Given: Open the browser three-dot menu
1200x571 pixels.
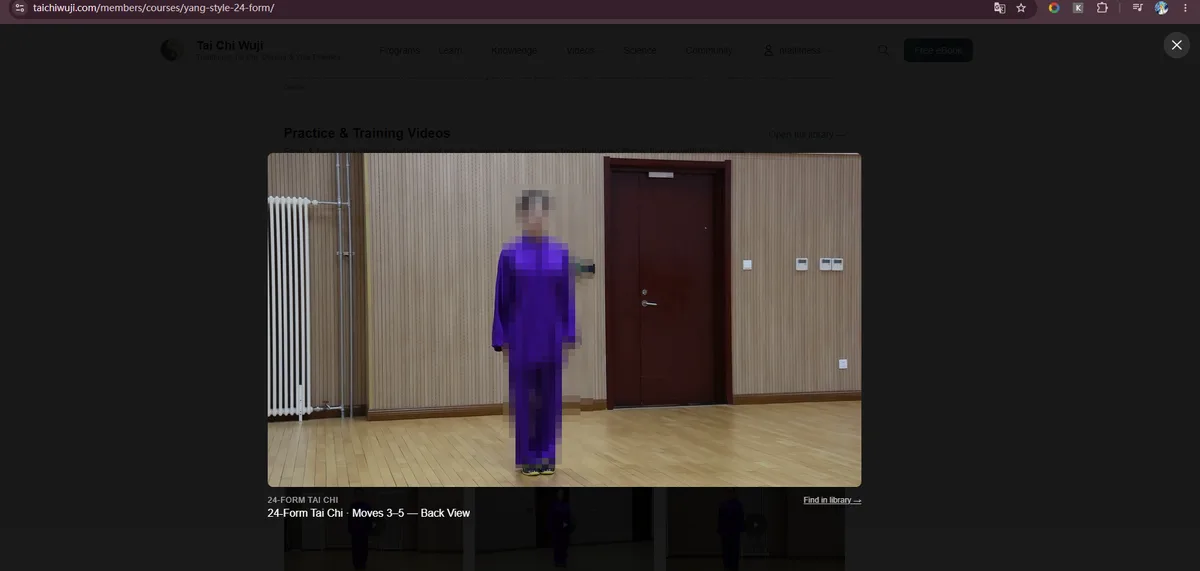Looking at the screenshot, I should pyautogui.click(x=1185, y=7).
